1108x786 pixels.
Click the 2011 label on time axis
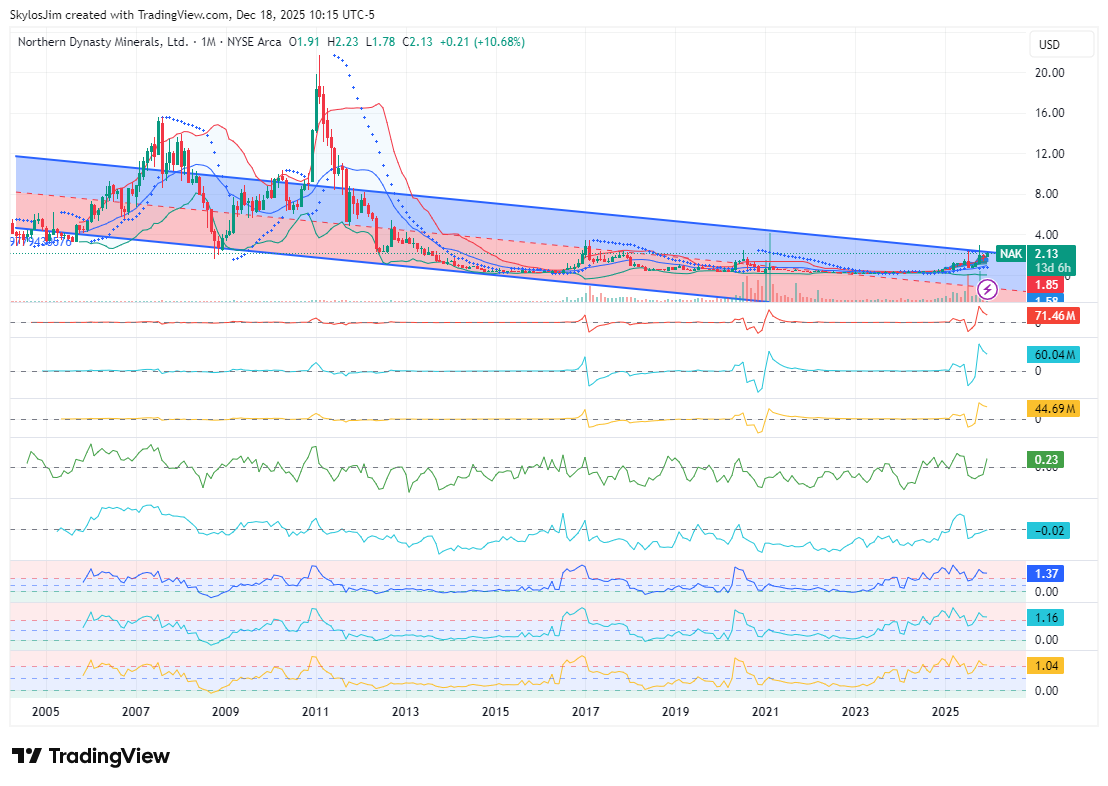316,712
